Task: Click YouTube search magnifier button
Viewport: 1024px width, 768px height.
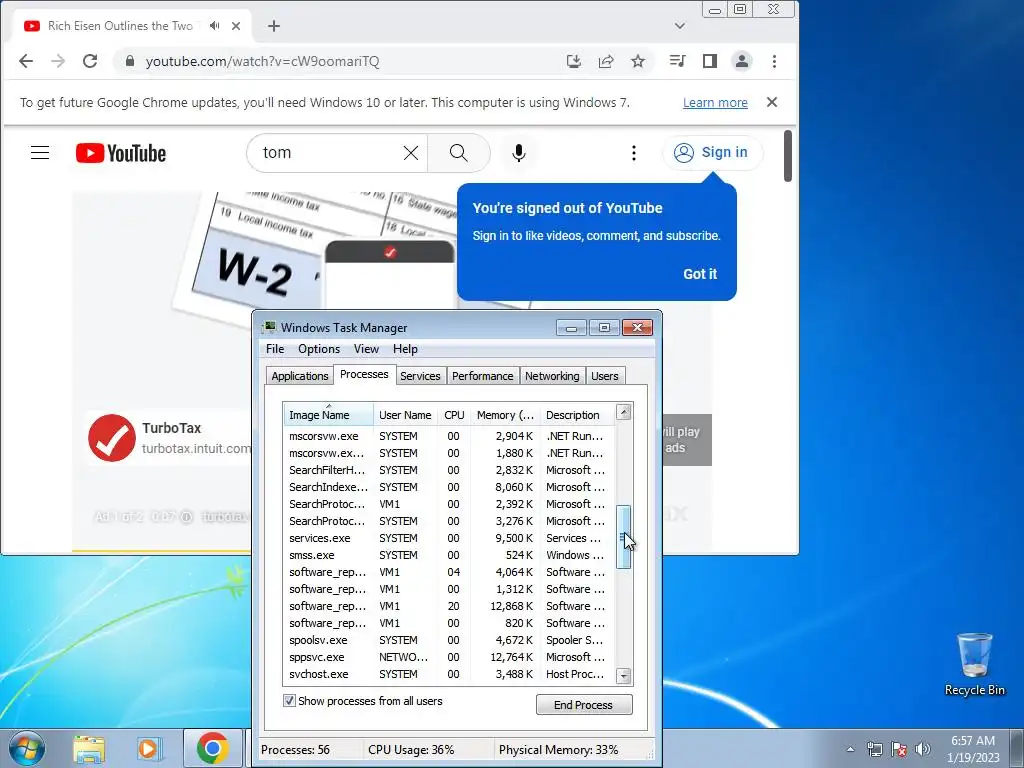Action: click(459, 153)
